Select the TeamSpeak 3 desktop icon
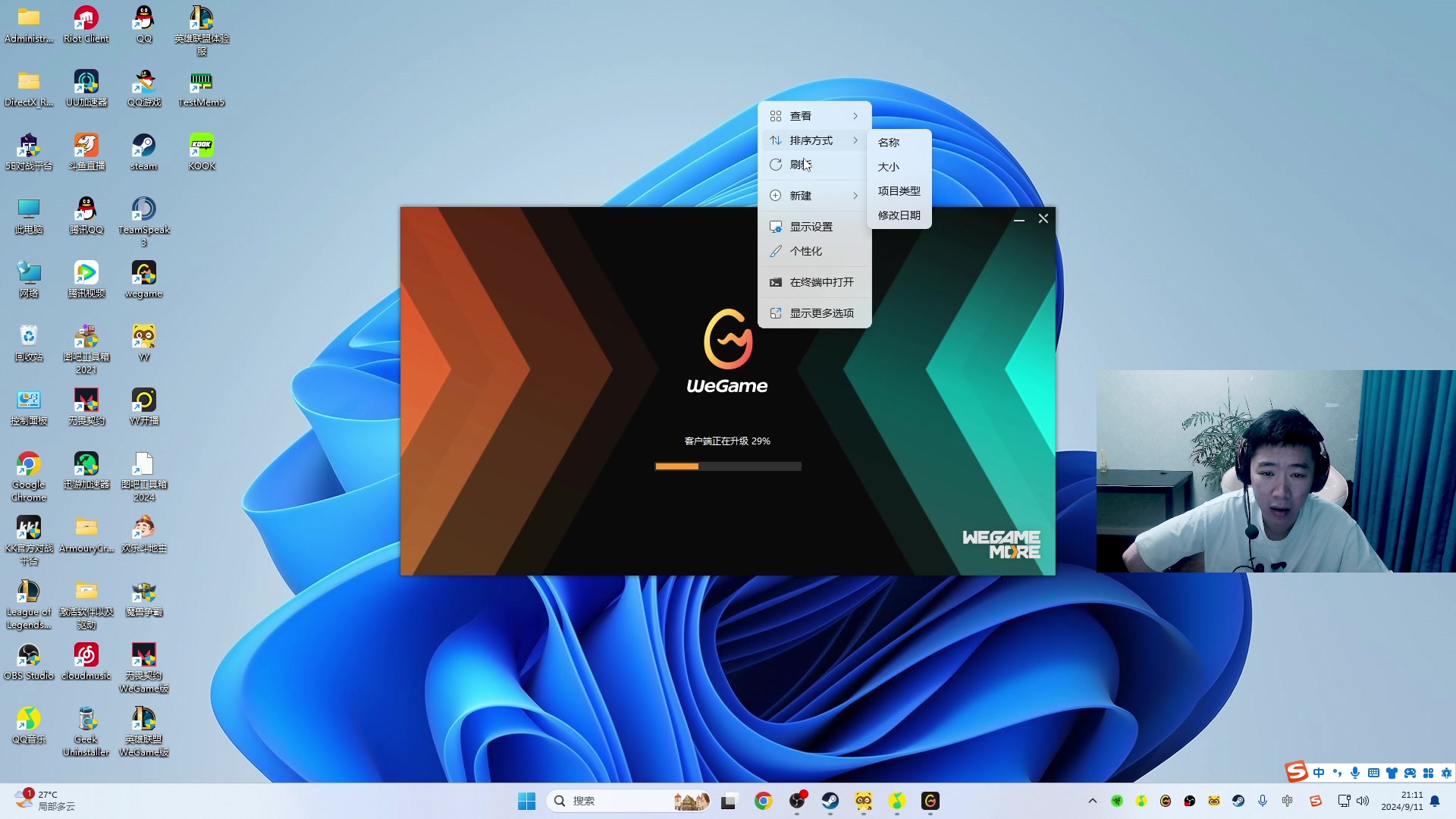The height and width of the screenshot is (819, 1456). coord(143,221)
